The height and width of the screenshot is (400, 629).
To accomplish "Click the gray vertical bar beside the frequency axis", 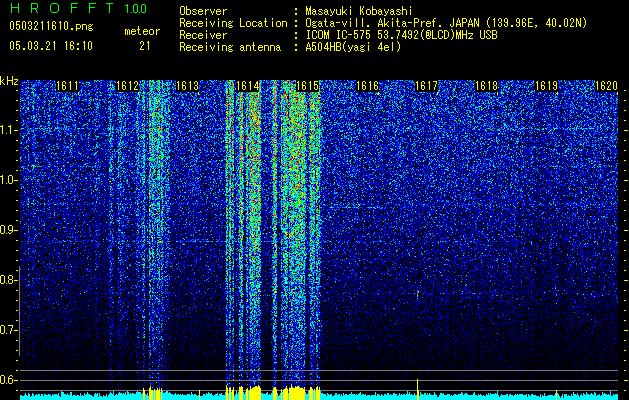I will tap(19, 311).
